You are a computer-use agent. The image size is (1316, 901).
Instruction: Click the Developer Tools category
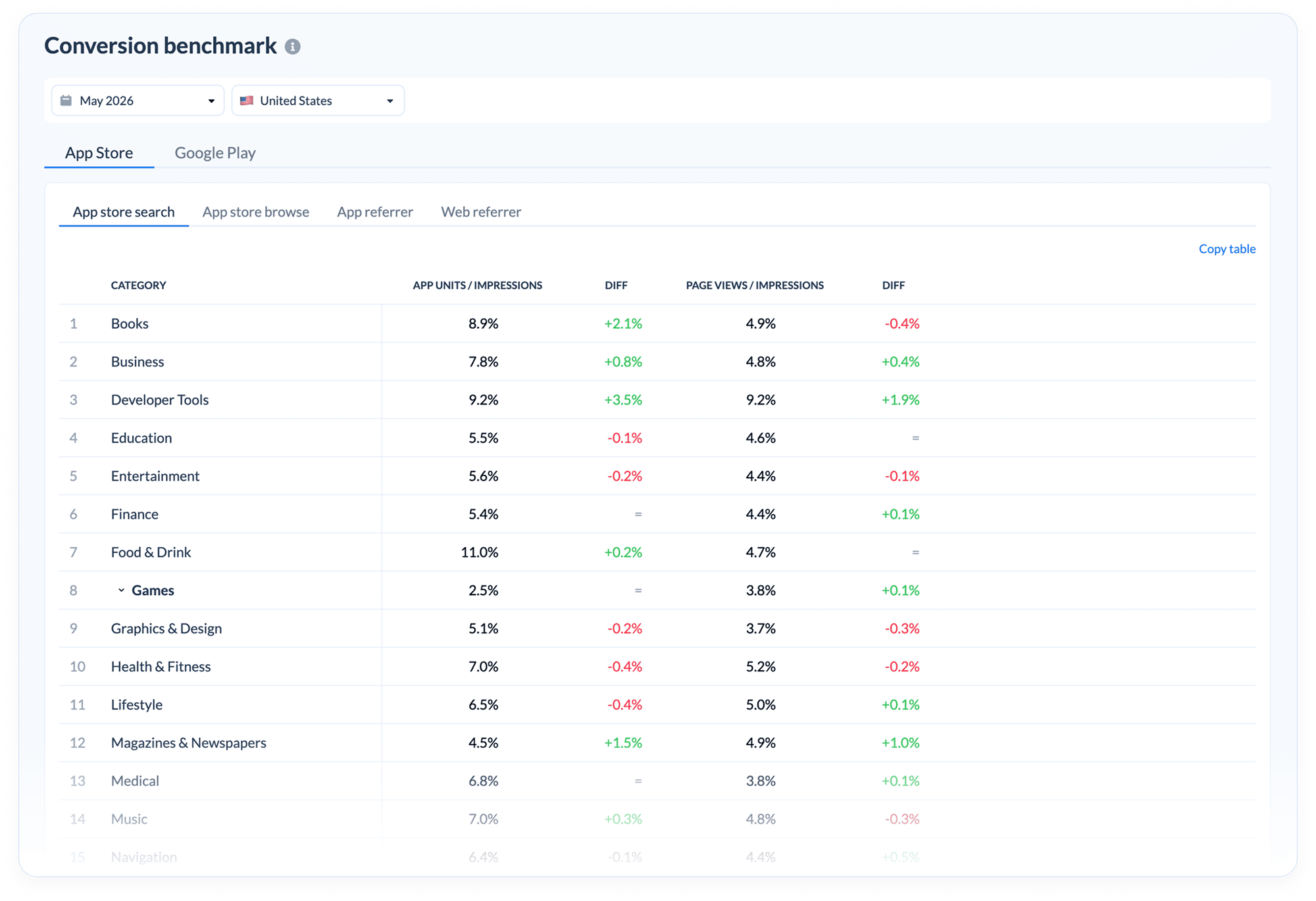[160, 400]
